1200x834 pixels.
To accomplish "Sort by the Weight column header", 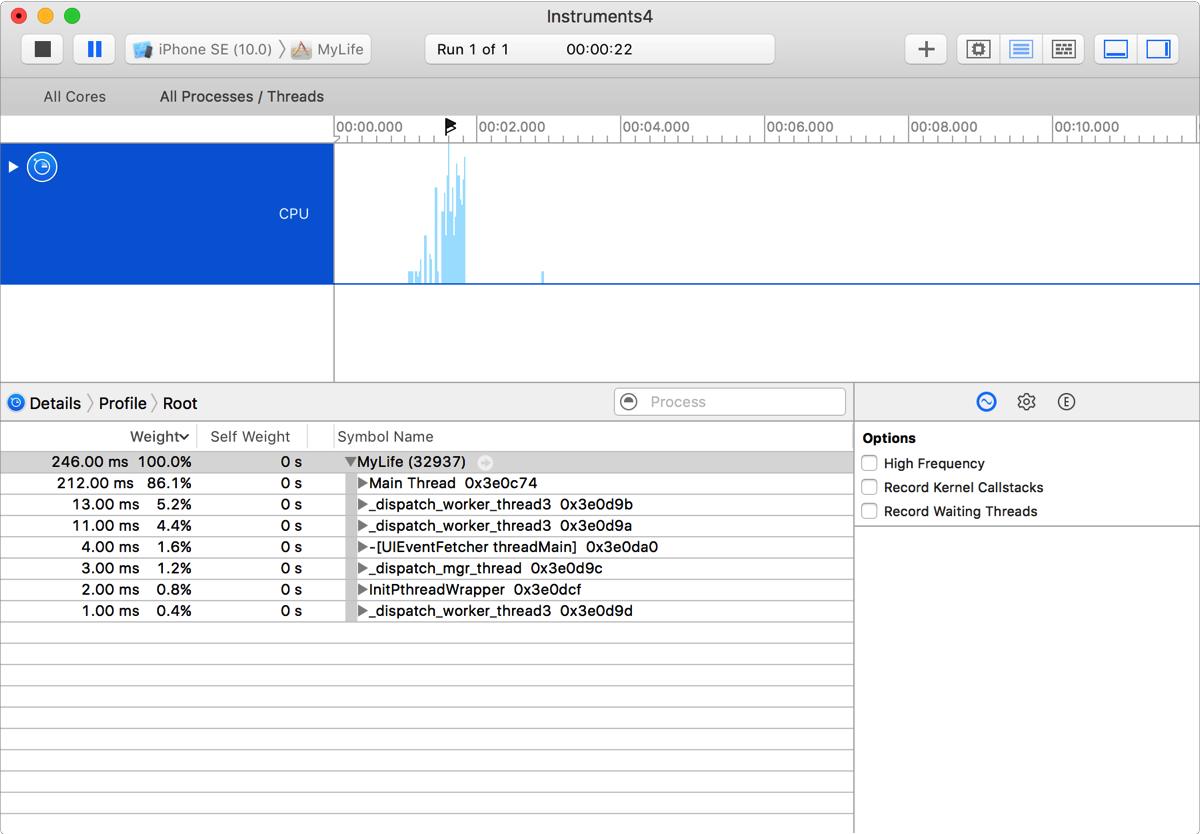I will (158, 437).
